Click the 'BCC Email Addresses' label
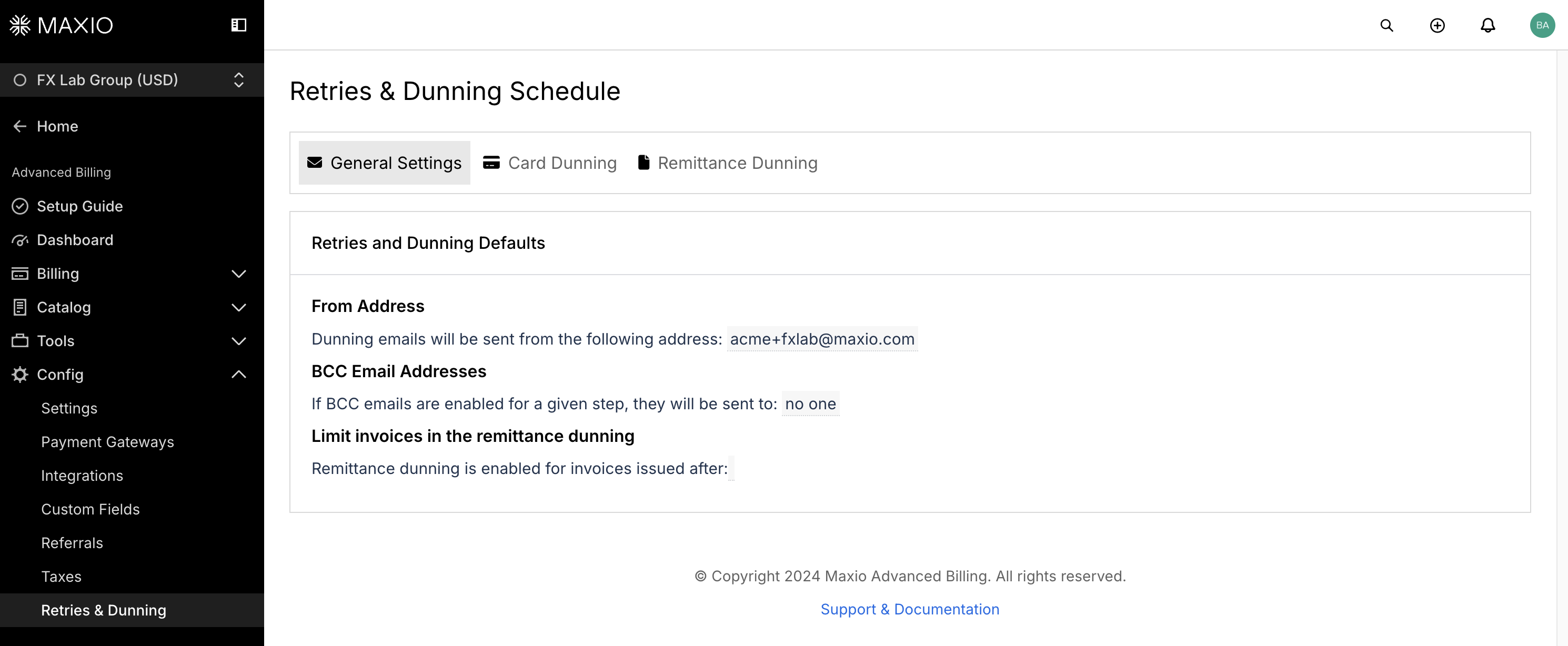 (x=399, y=371)
